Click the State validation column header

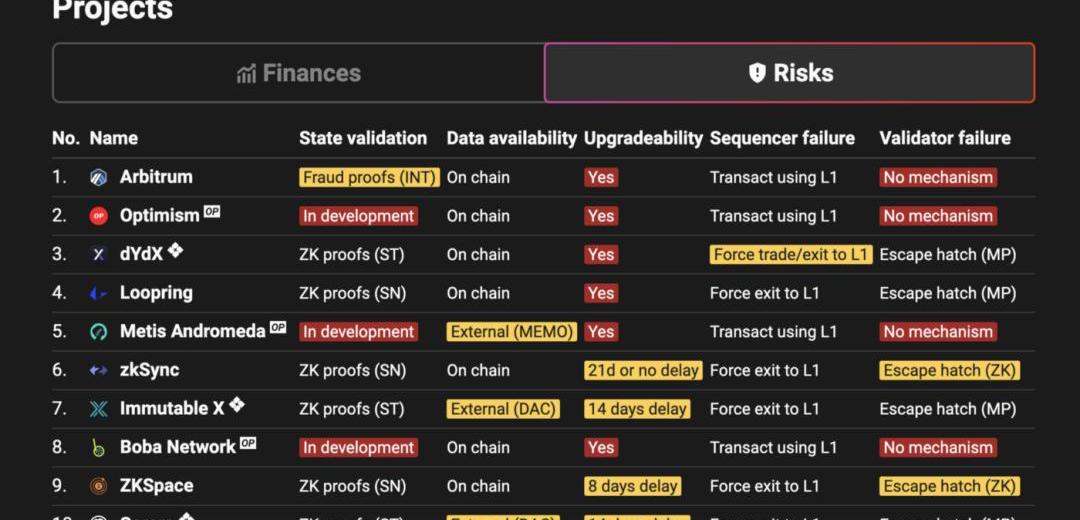[363, 138]
